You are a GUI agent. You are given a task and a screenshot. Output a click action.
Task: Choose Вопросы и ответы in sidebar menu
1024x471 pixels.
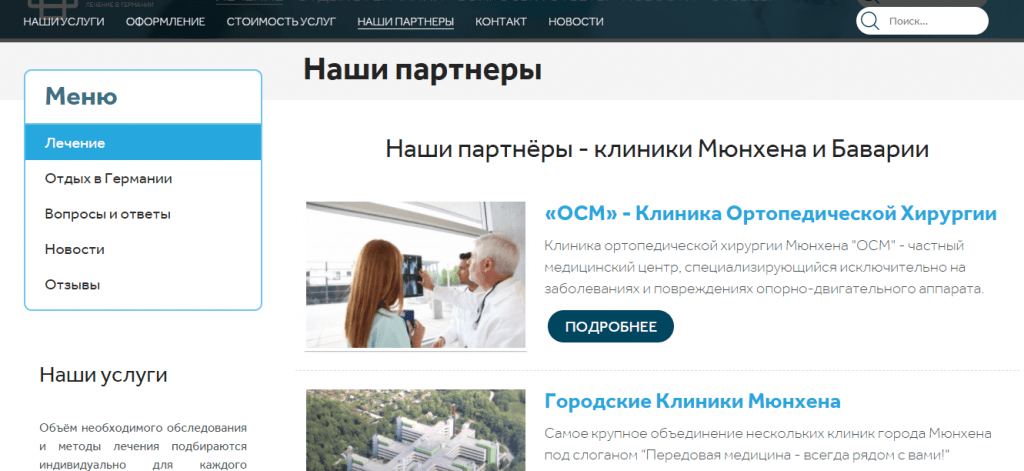tap(107, 214)
